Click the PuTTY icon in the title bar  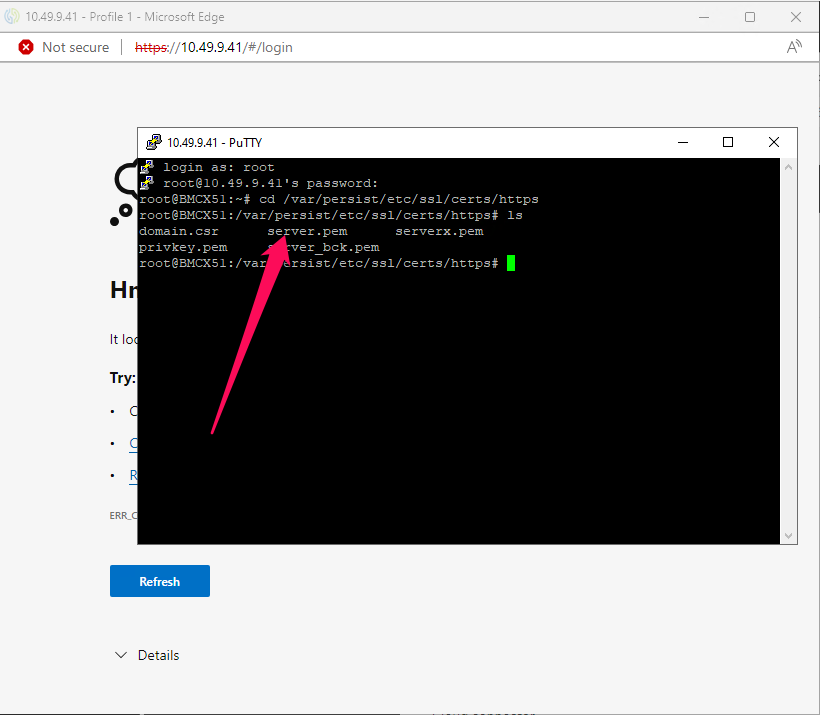tap(153, 142)
